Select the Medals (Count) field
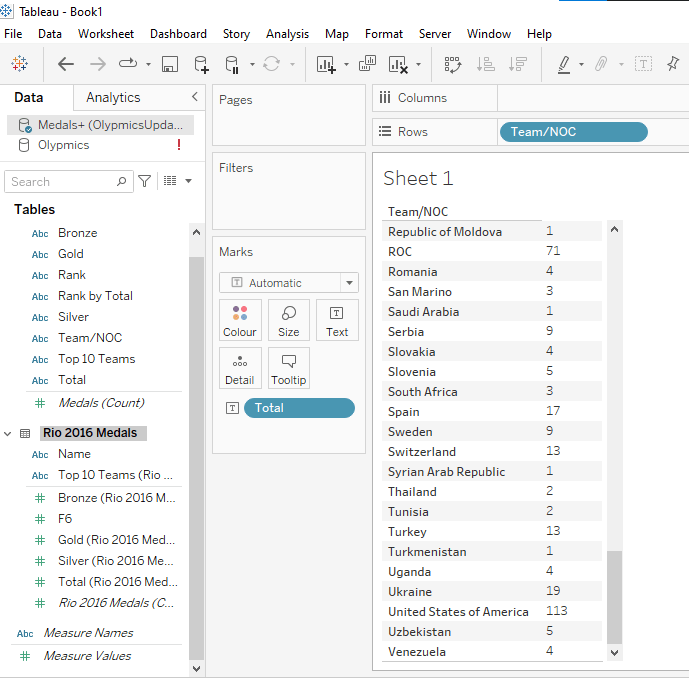 [x=101, y=402]
